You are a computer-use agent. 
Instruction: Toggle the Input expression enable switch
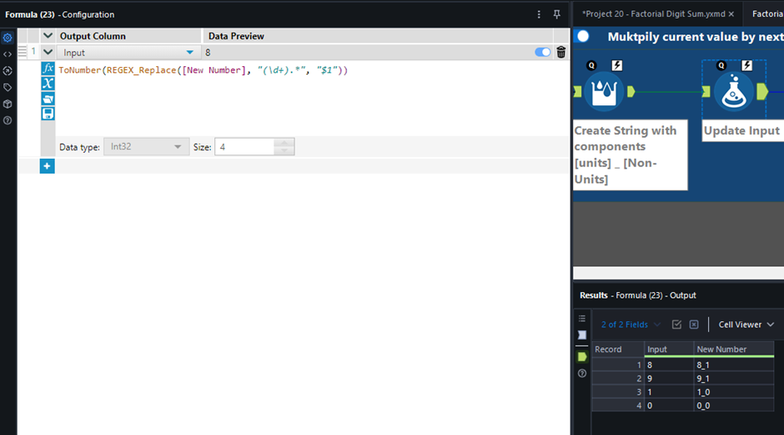(542, 52)
